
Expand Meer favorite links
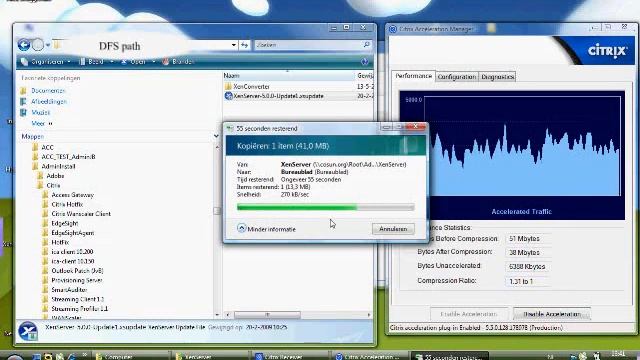click(x=42, y=123)
